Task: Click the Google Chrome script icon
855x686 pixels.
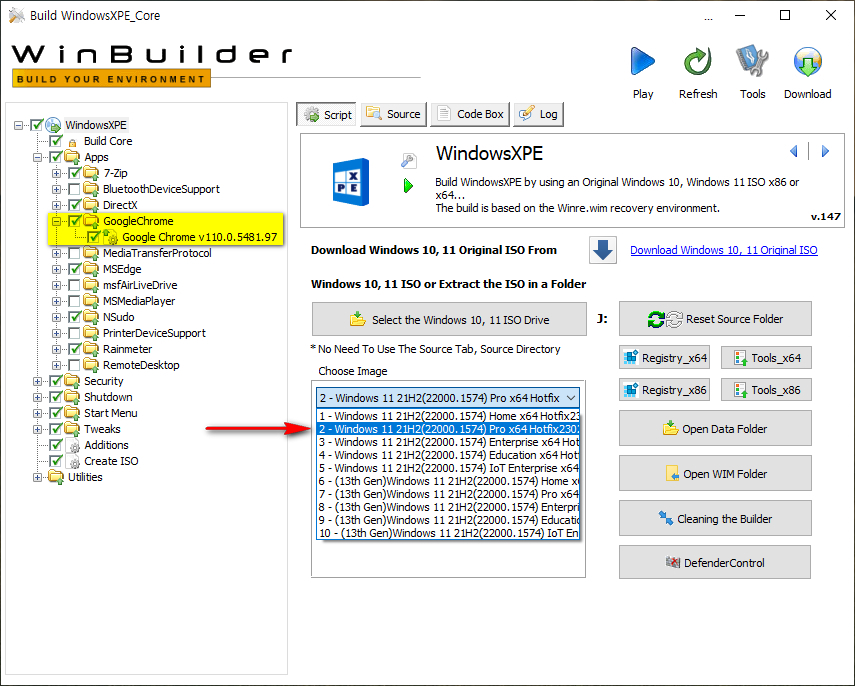Action: (x=110, y=237)
